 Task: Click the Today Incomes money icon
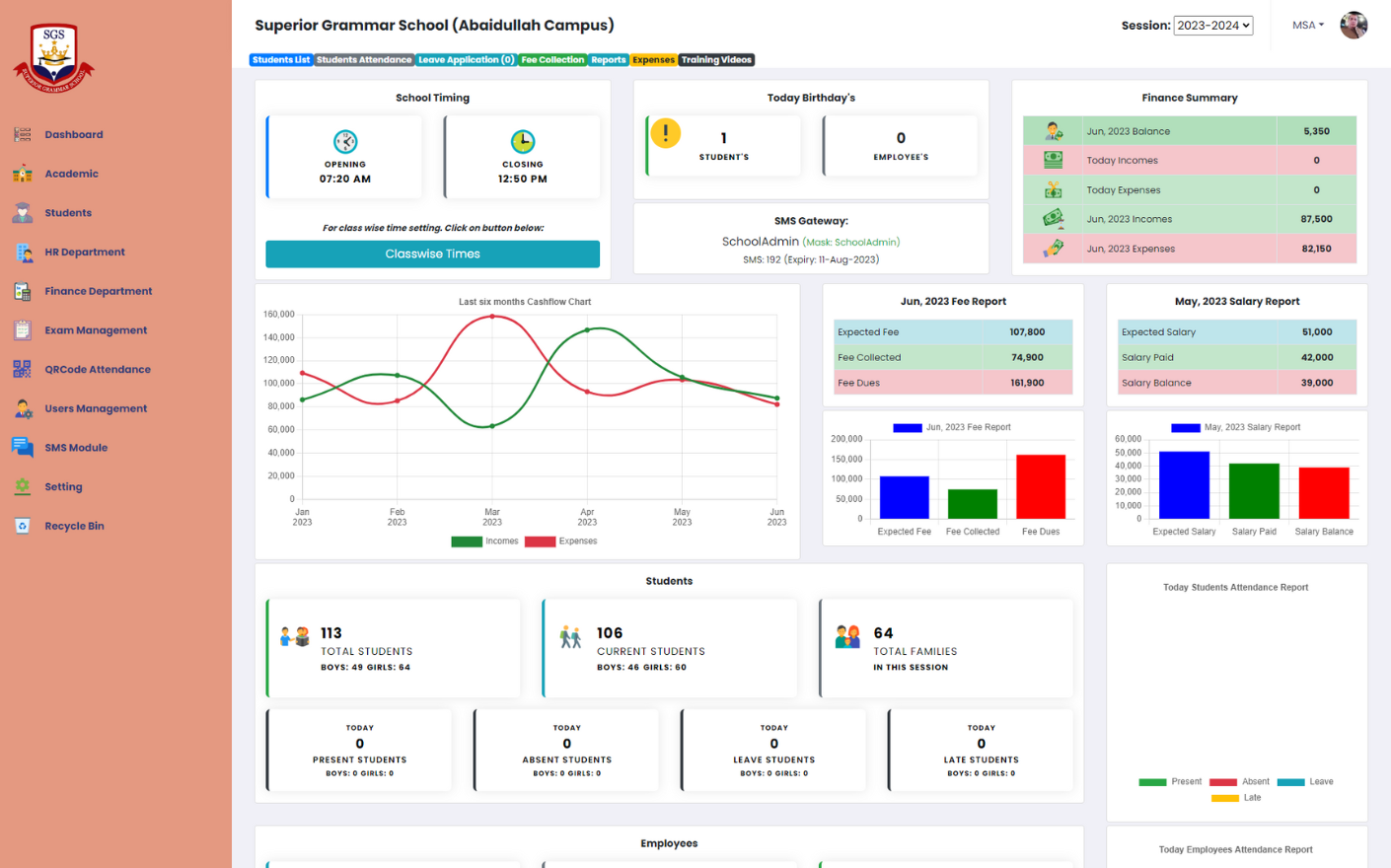click(x=1054, y=160)
